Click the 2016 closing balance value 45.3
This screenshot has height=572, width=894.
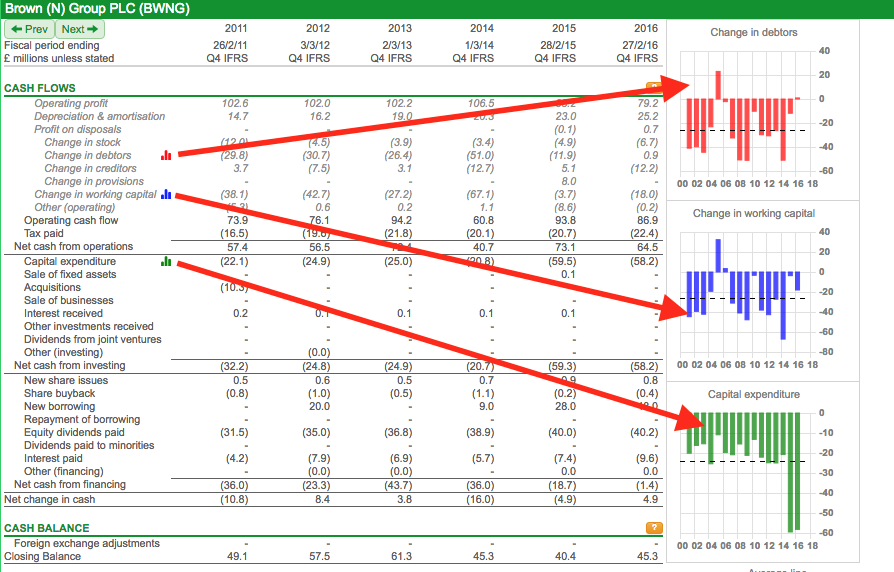(648, 557)
